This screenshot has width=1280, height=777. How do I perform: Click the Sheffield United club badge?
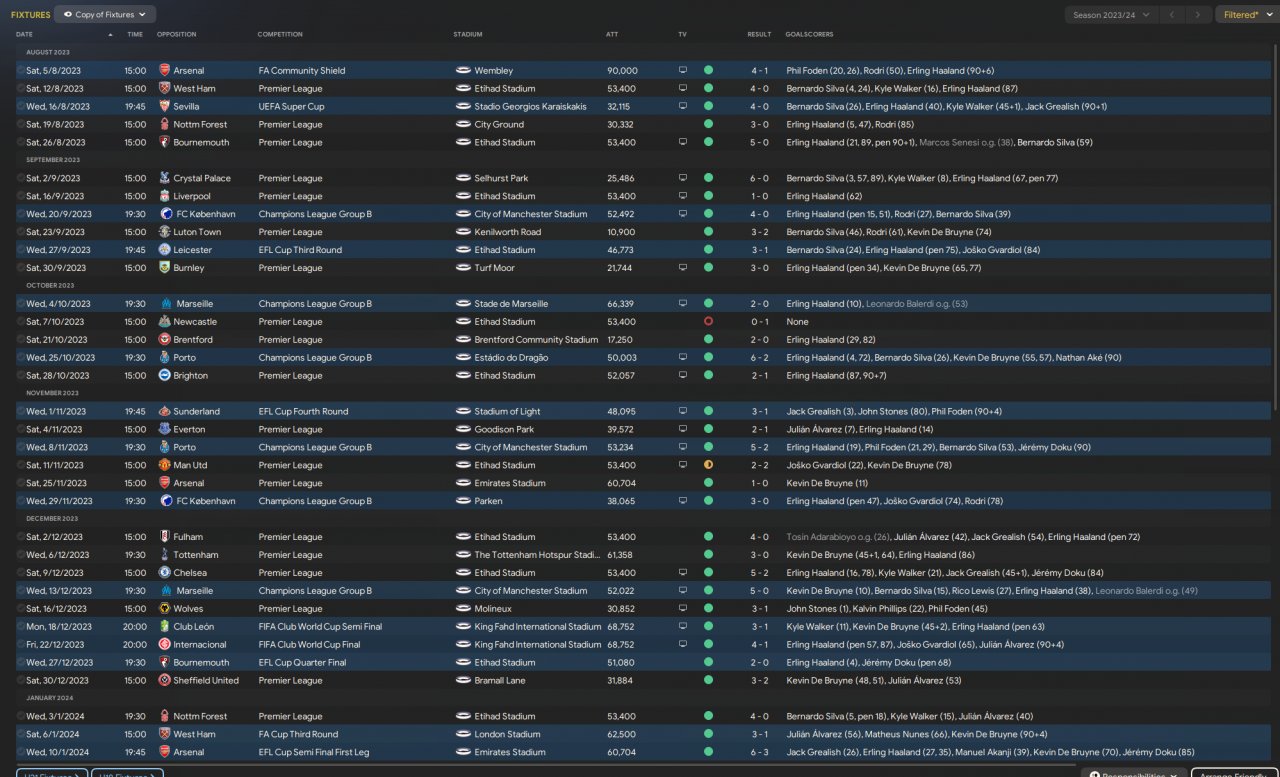[x=165, y=680]
